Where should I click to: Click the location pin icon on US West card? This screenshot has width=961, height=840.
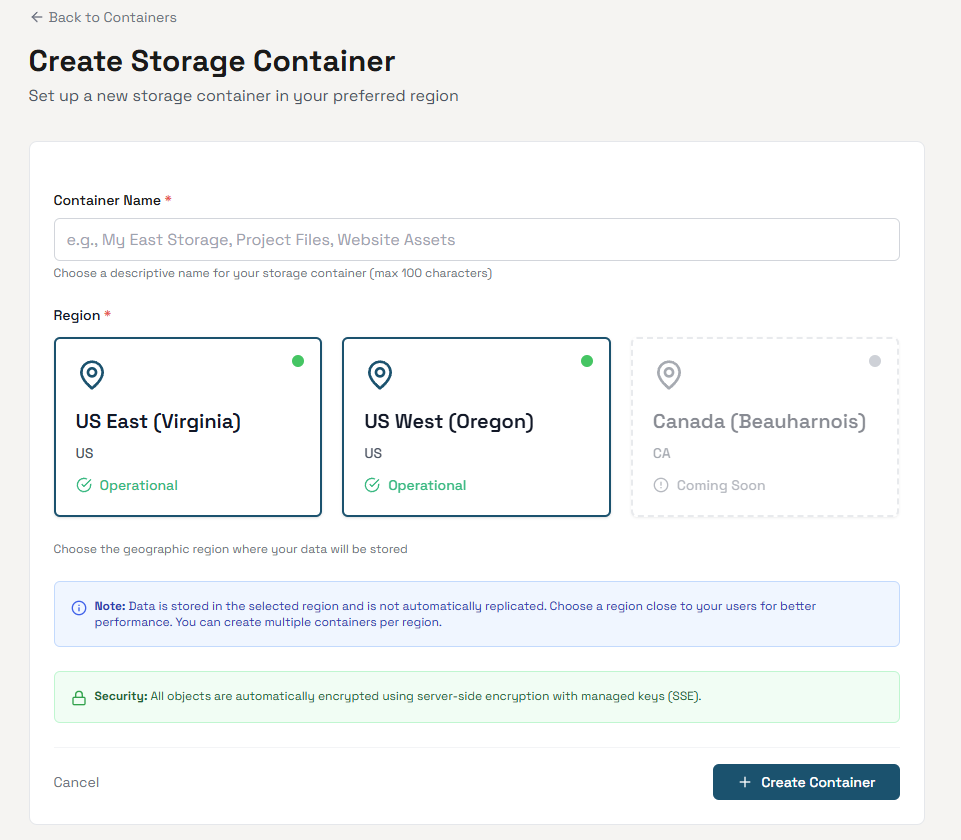coord(379,375)
